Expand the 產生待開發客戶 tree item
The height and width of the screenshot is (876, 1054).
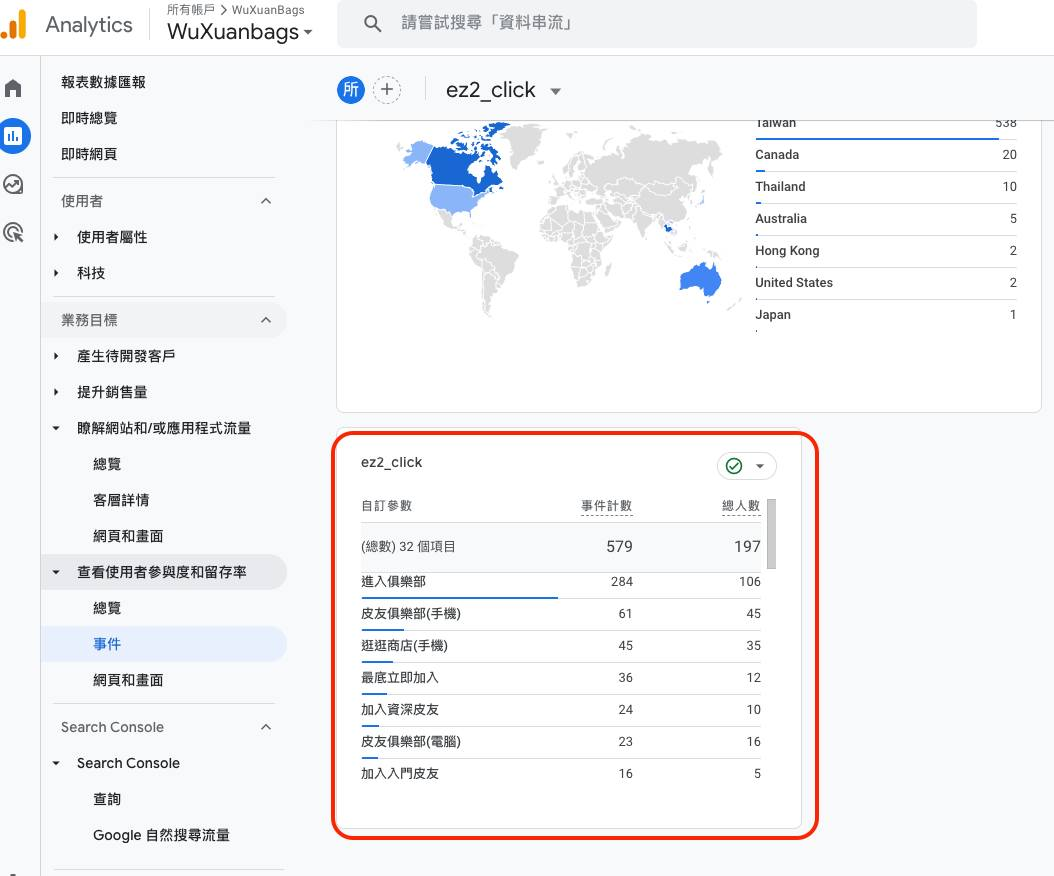[x=56, y=356]
